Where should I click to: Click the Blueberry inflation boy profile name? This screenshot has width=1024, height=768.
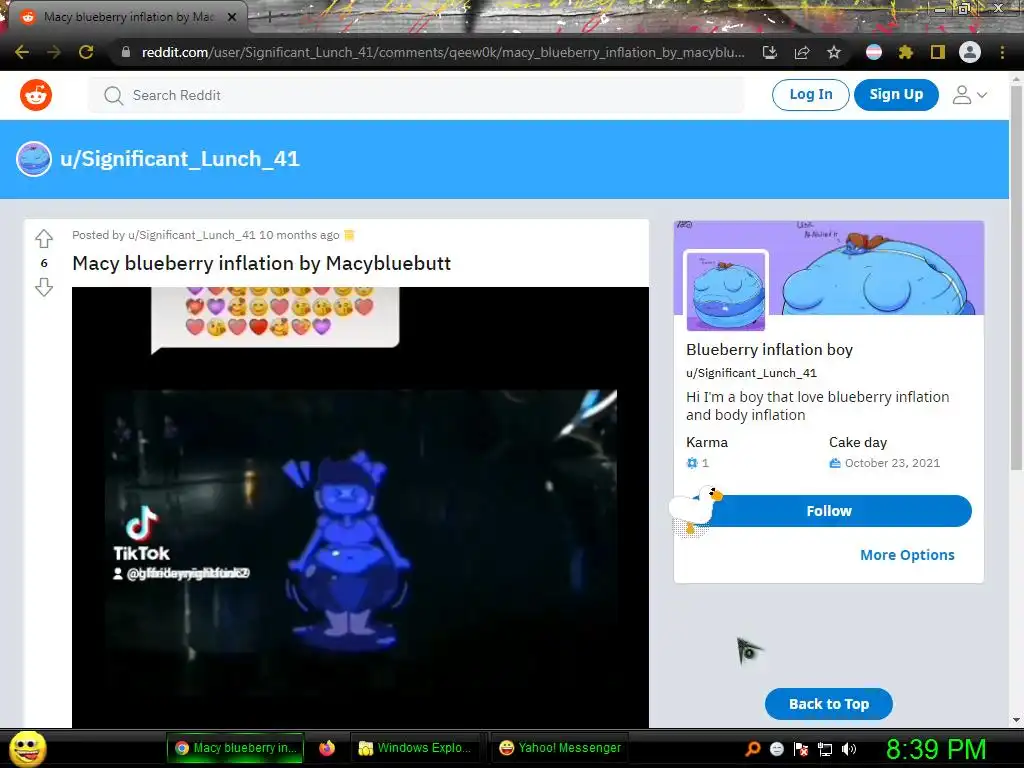[x=769, y=349]
